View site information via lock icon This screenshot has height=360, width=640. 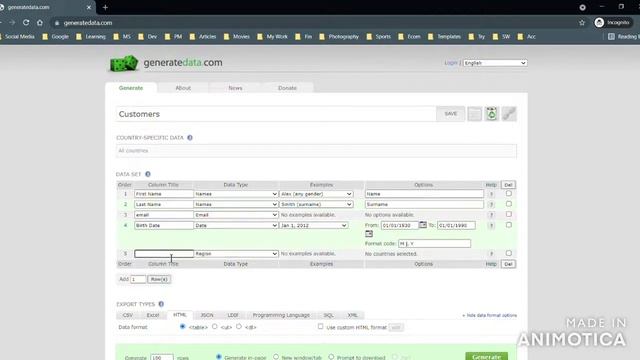[57, 23]
